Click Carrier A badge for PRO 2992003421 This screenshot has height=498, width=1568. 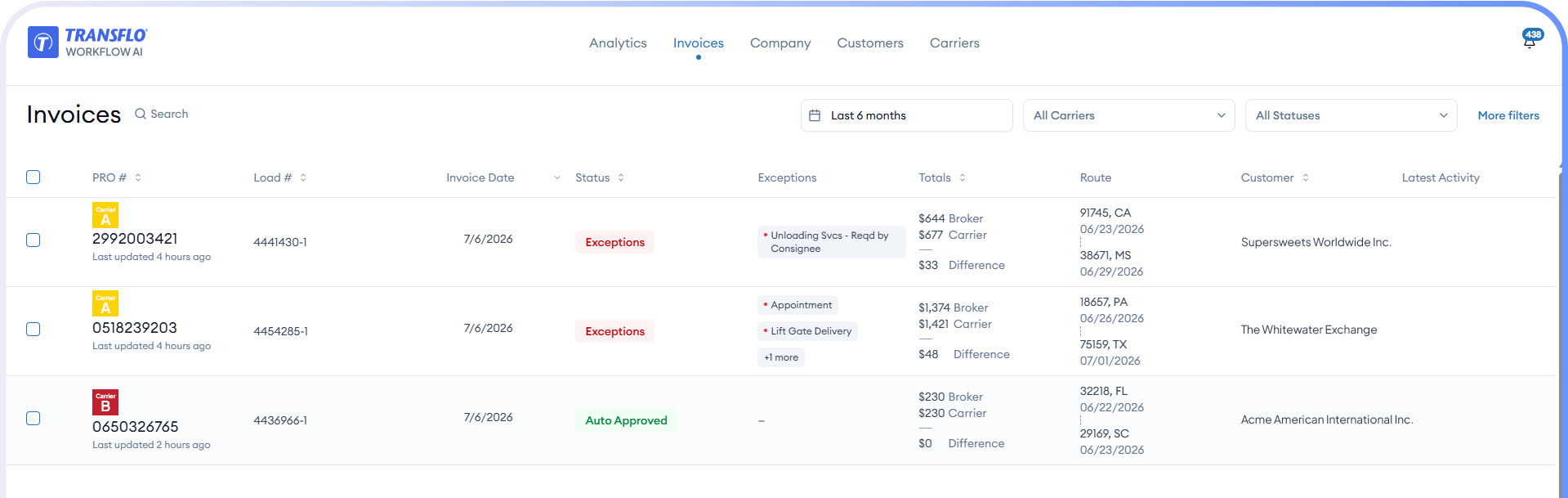[105, 215]
